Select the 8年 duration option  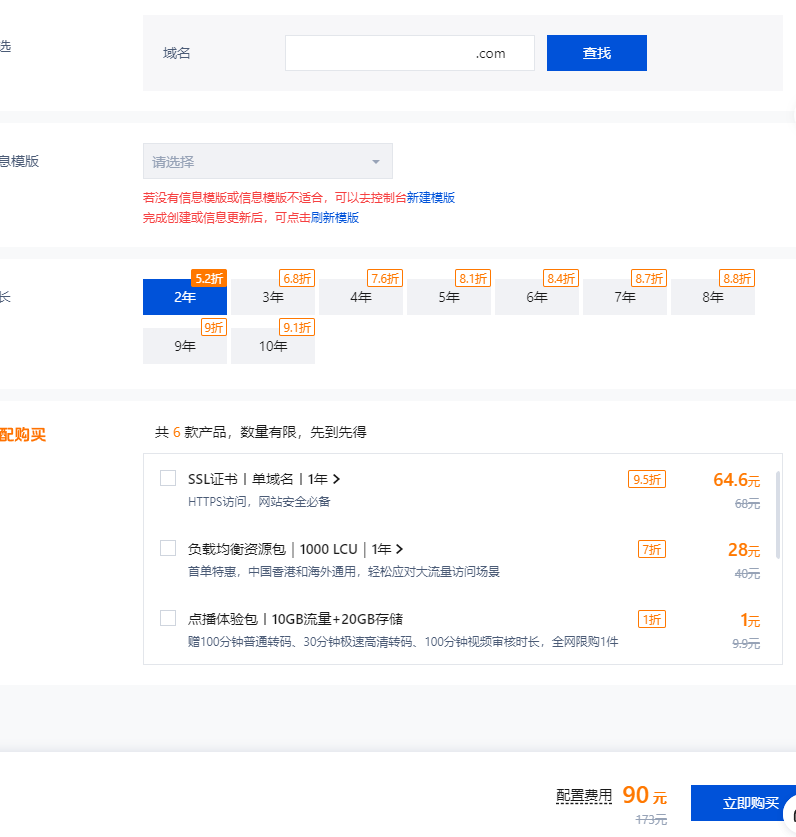pyautogui.click(x=713, y=297)
